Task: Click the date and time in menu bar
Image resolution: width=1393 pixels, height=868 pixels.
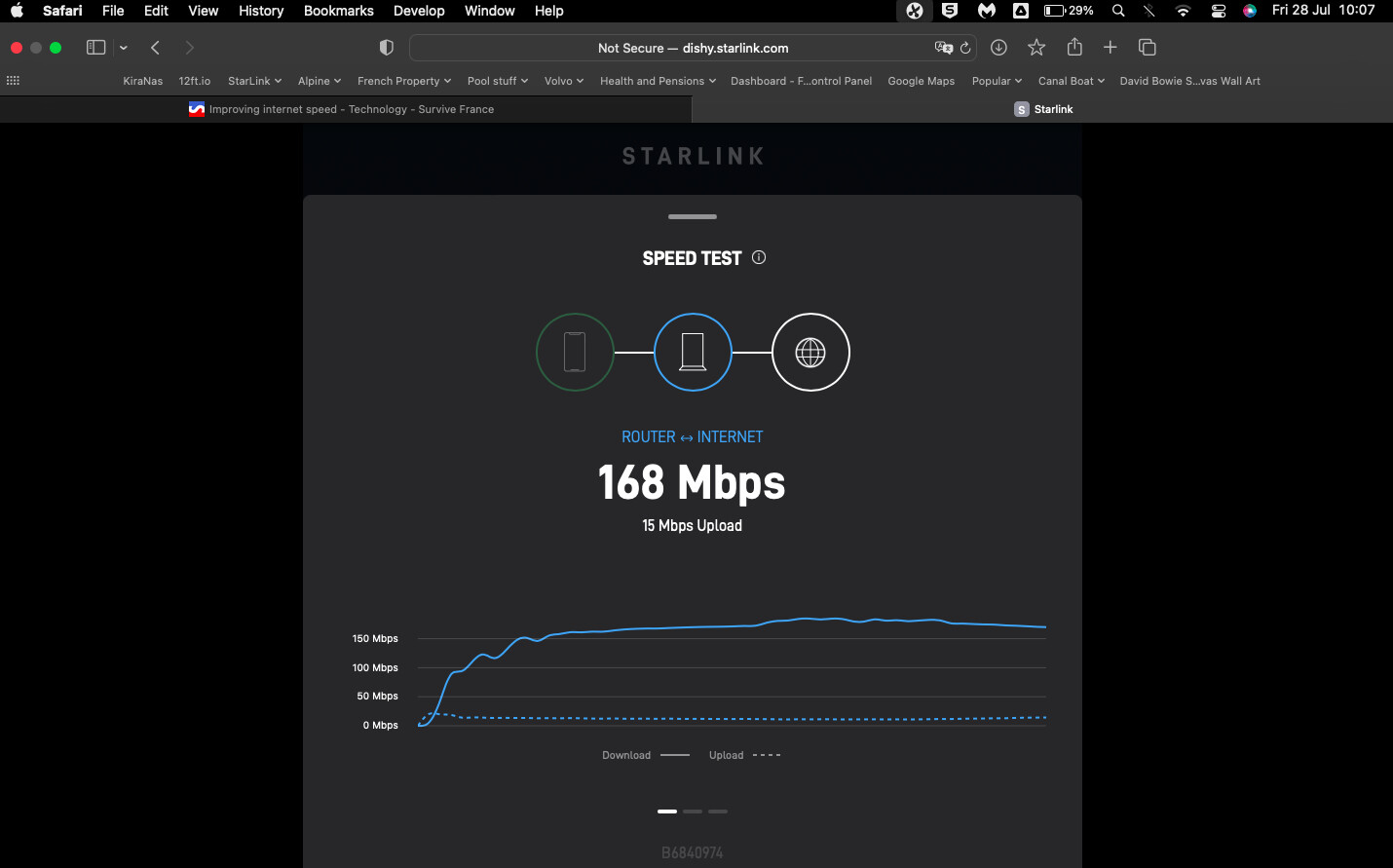Action: pos(1323,11)
